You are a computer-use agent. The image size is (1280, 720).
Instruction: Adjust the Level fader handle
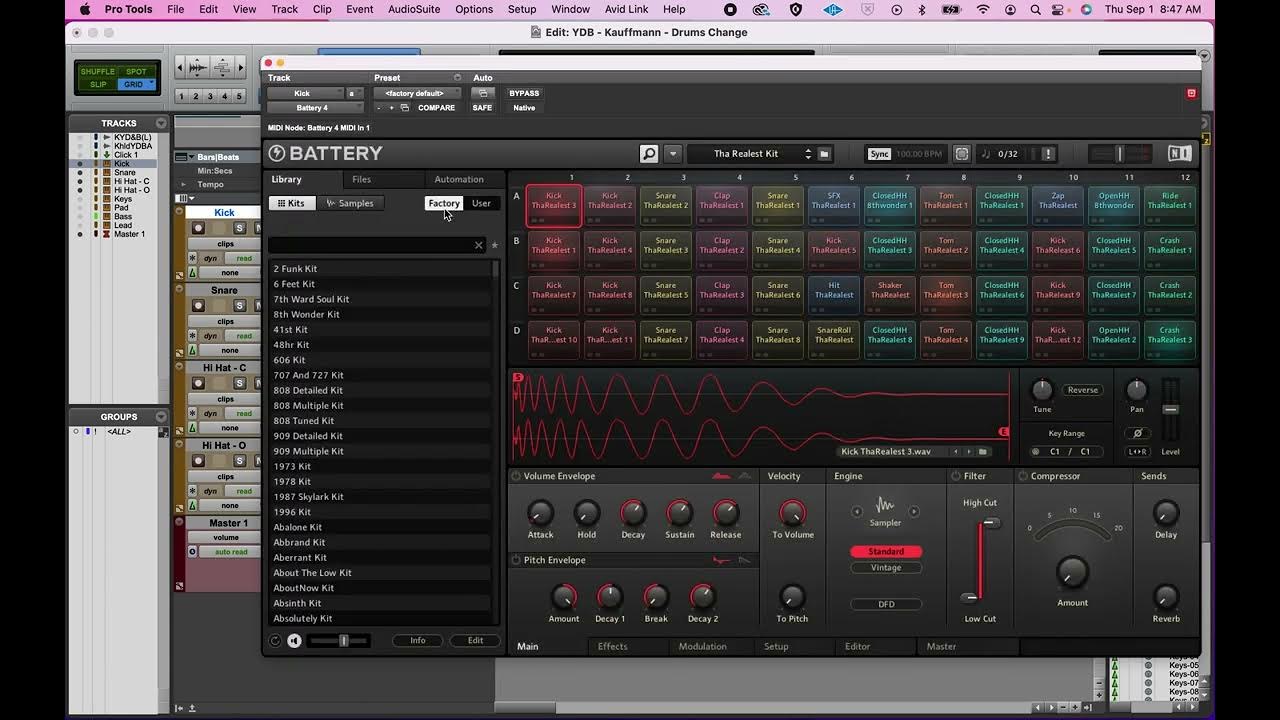pyautogui.click(x=1170, y=409)
